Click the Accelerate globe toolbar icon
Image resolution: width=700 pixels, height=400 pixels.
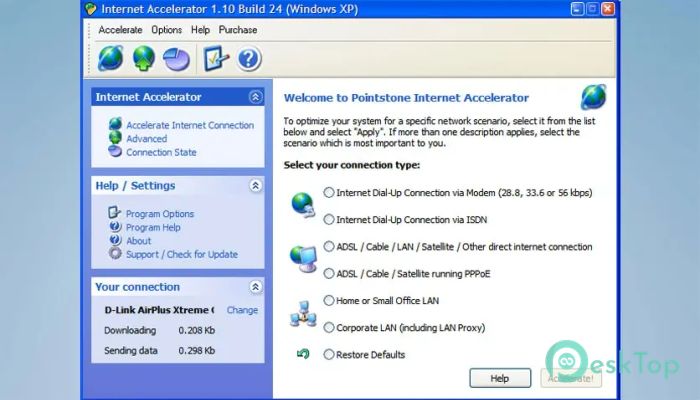tap(111, 58)
